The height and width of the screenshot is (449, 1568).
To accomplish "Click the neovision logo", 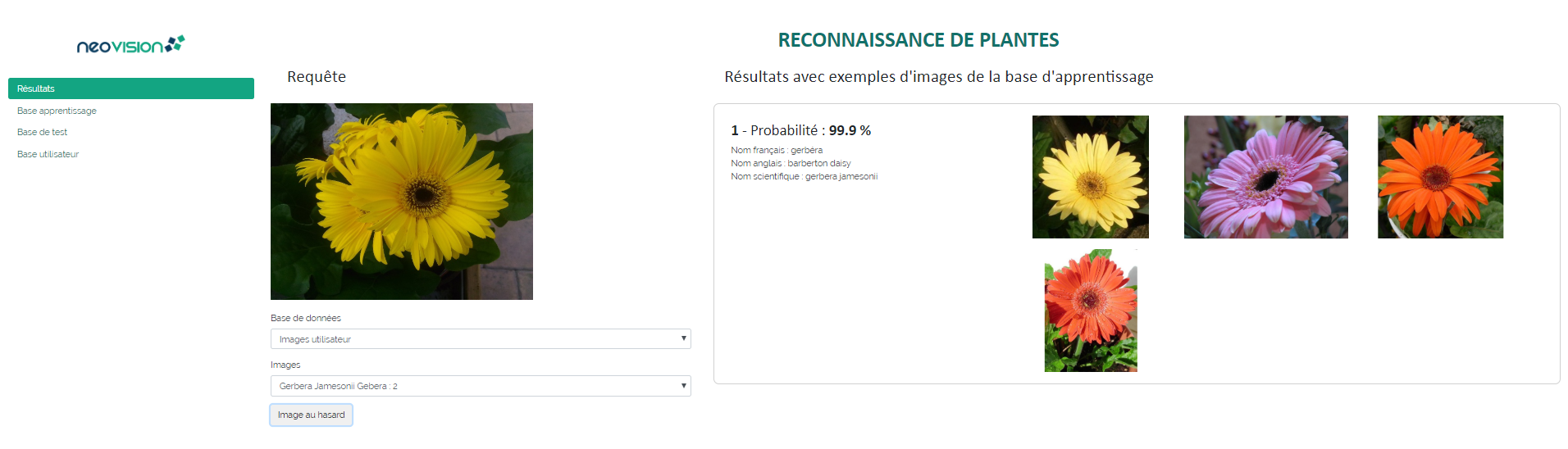I will [130, 45].
